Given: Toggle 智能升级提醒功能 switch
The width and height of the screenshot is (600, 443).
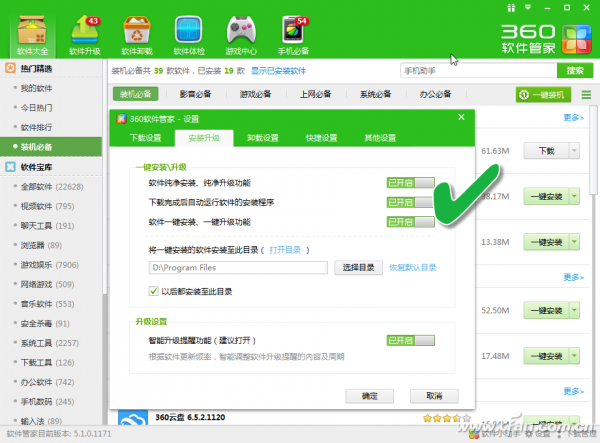Looking at the screenshot, I should point(411,340).
